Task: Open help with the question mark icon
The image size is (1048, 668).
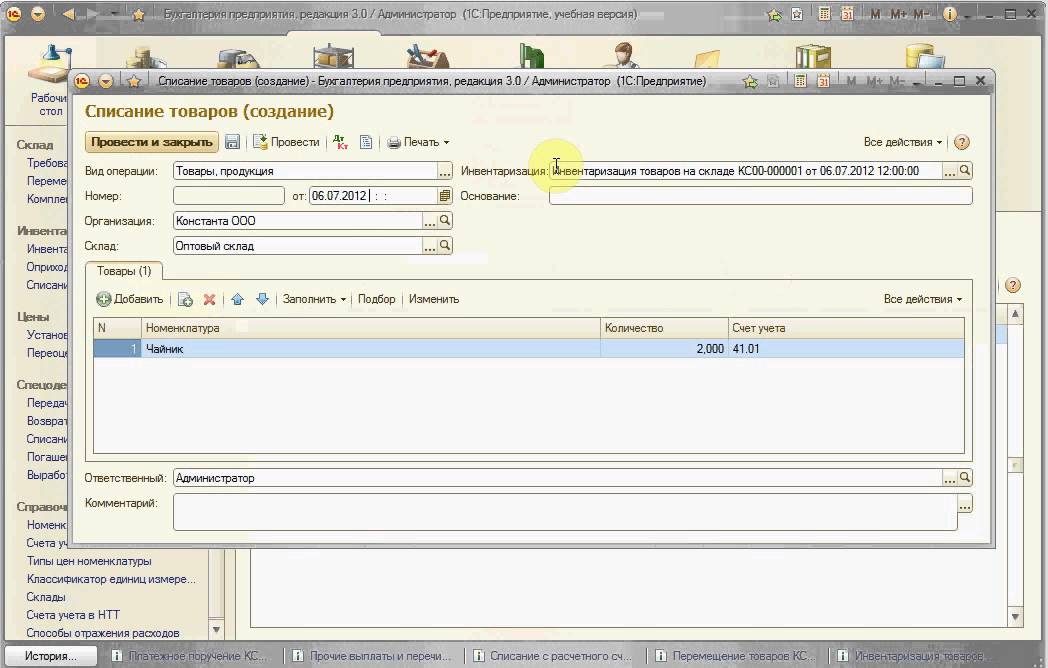Action: click(961, 142)
